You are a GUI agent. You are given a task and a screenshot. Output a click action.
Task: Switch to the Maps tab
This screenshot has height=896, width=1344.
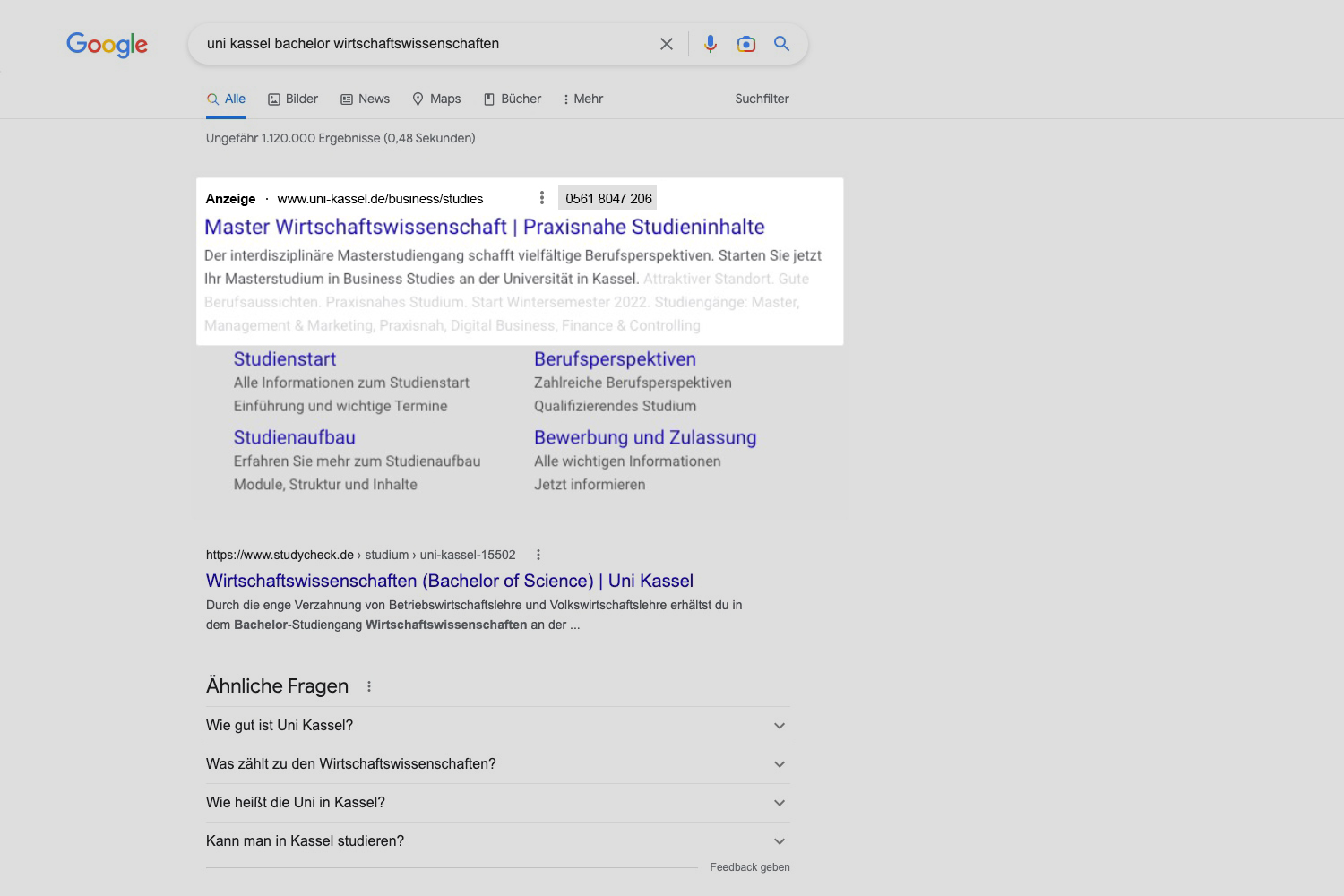click(436, 99)
